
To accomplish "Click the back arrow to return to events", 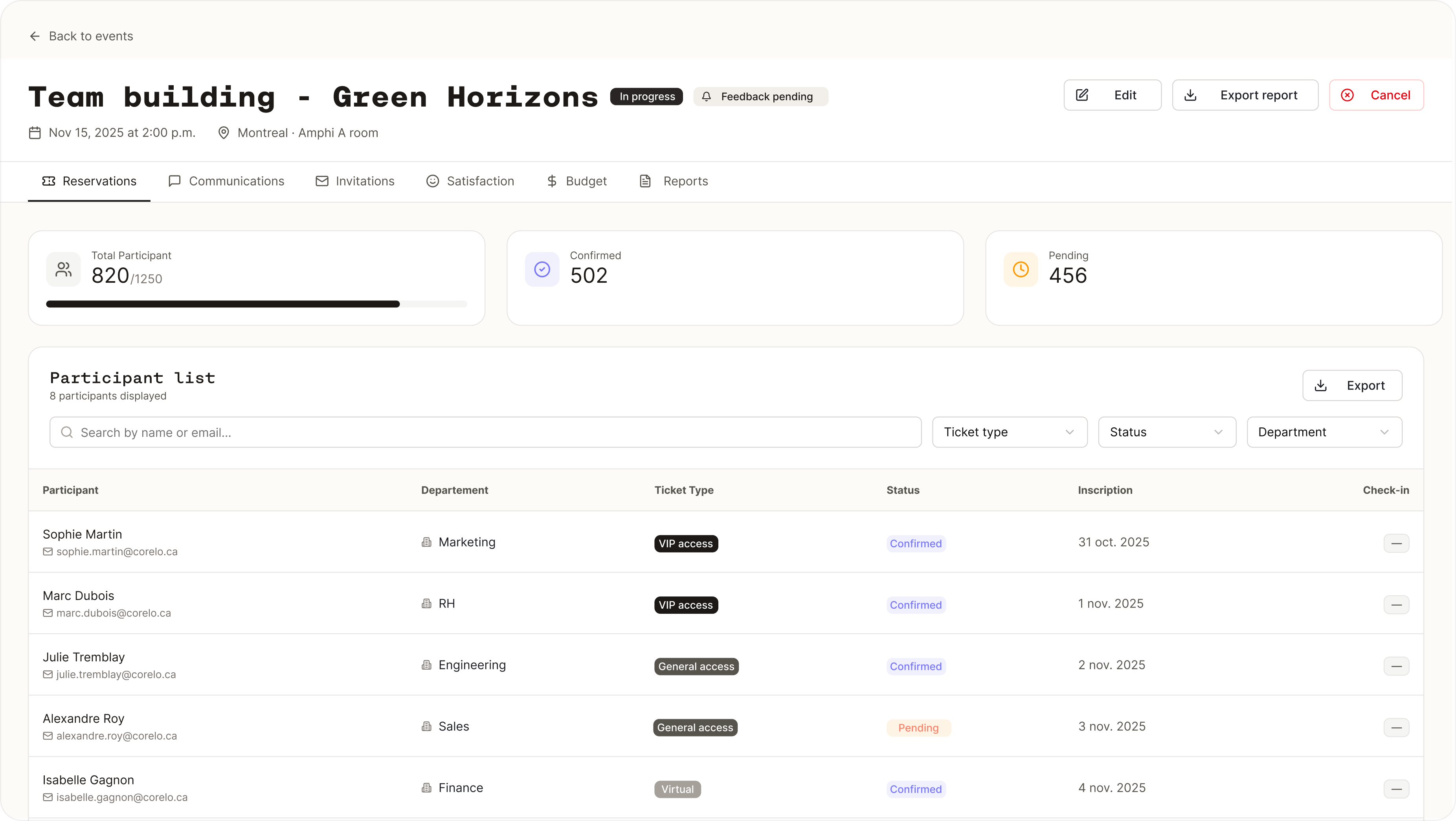I will tap(35, 36).
